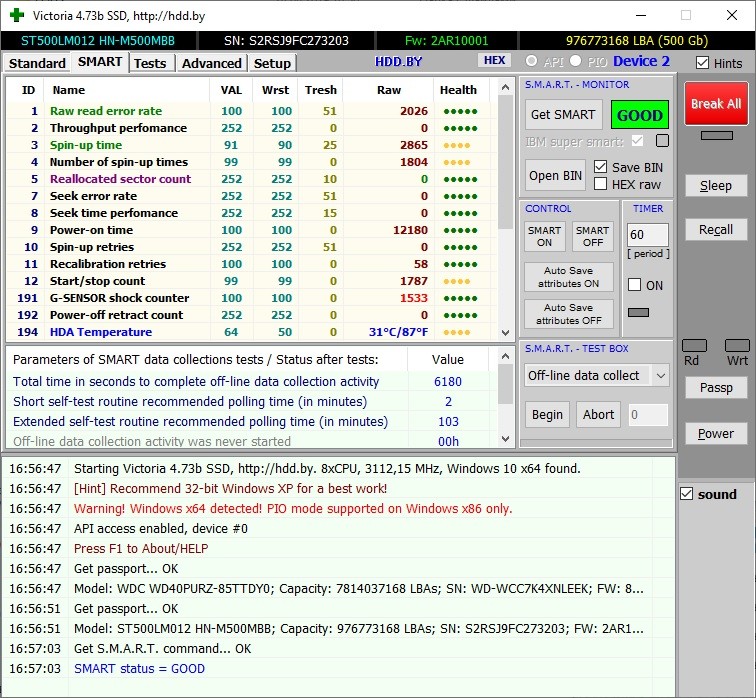Click Auto Save attributes ON
This screenshot has width=756, height=698.
coord(568,277)
